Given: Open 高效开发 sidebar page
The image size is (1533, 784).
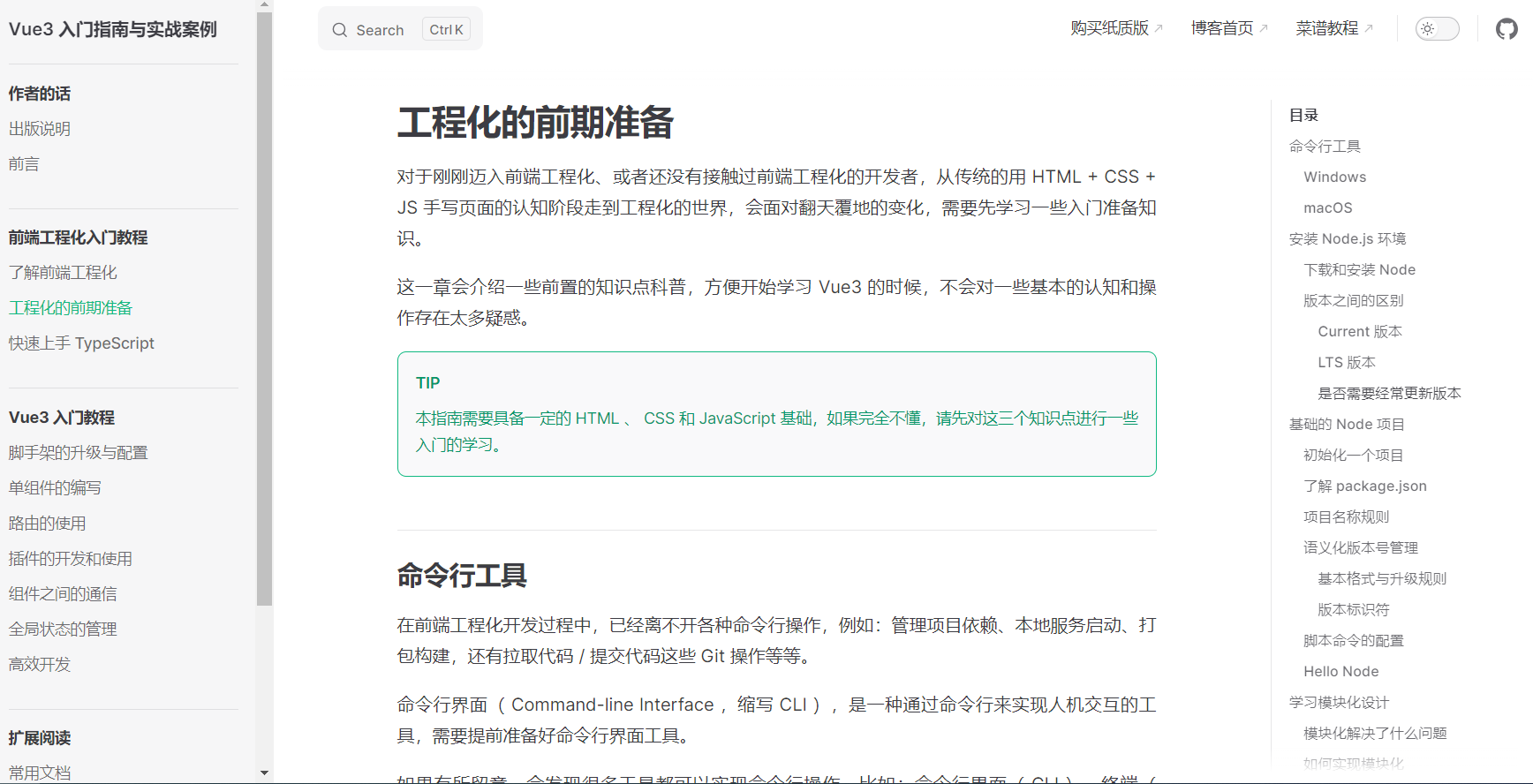Looking at the screenshot, I should click(40, 665).
